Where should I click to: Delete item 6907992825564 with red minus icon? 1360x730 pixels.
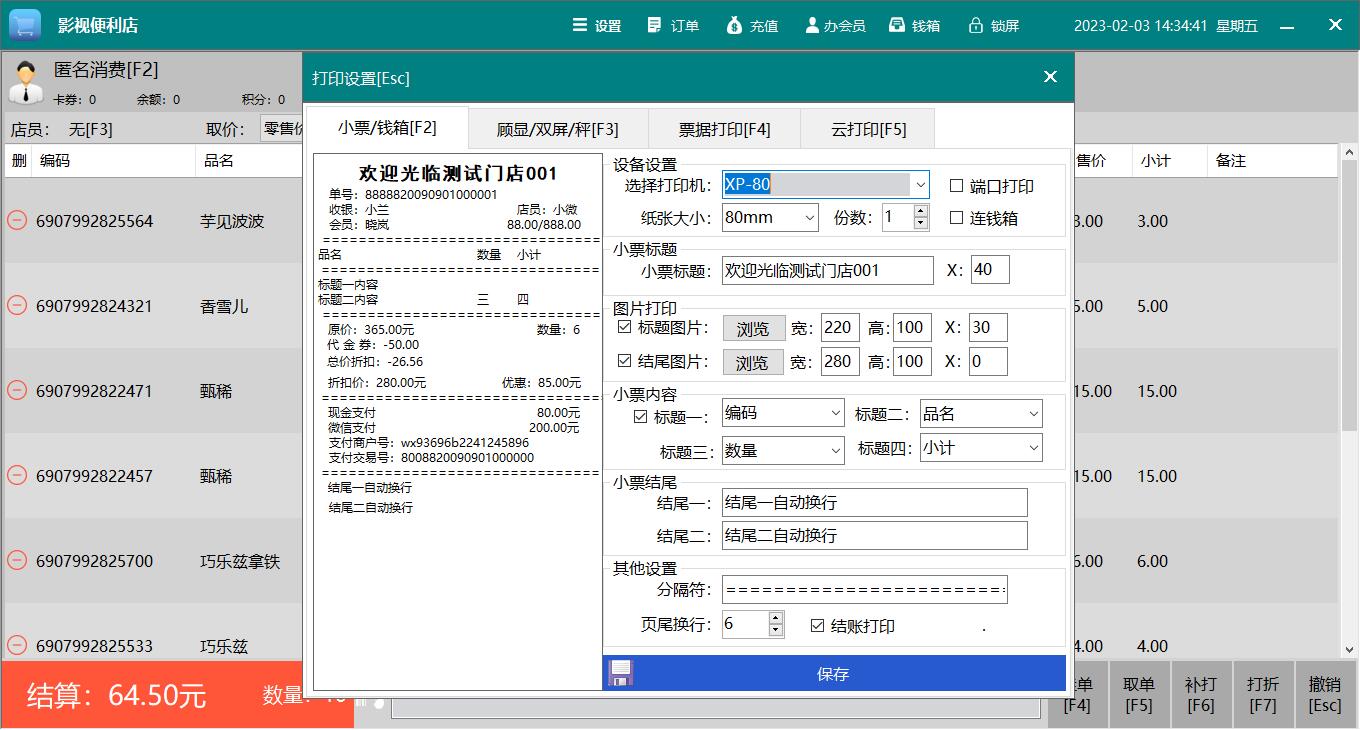(x=17, y=221)
